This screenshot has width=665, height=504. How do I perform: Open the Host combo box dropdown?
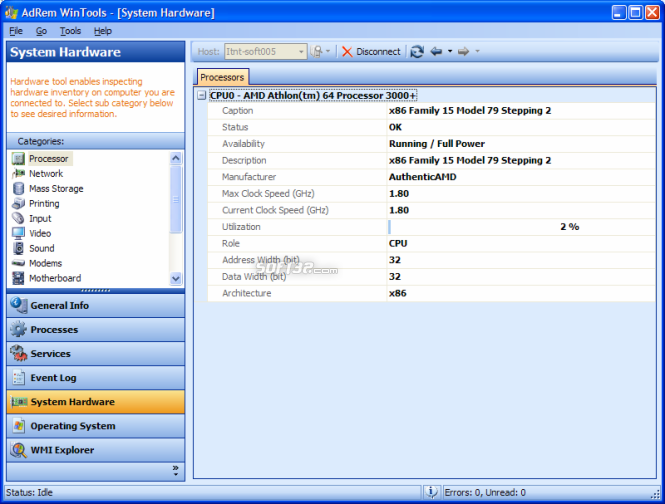coord(301,52)
